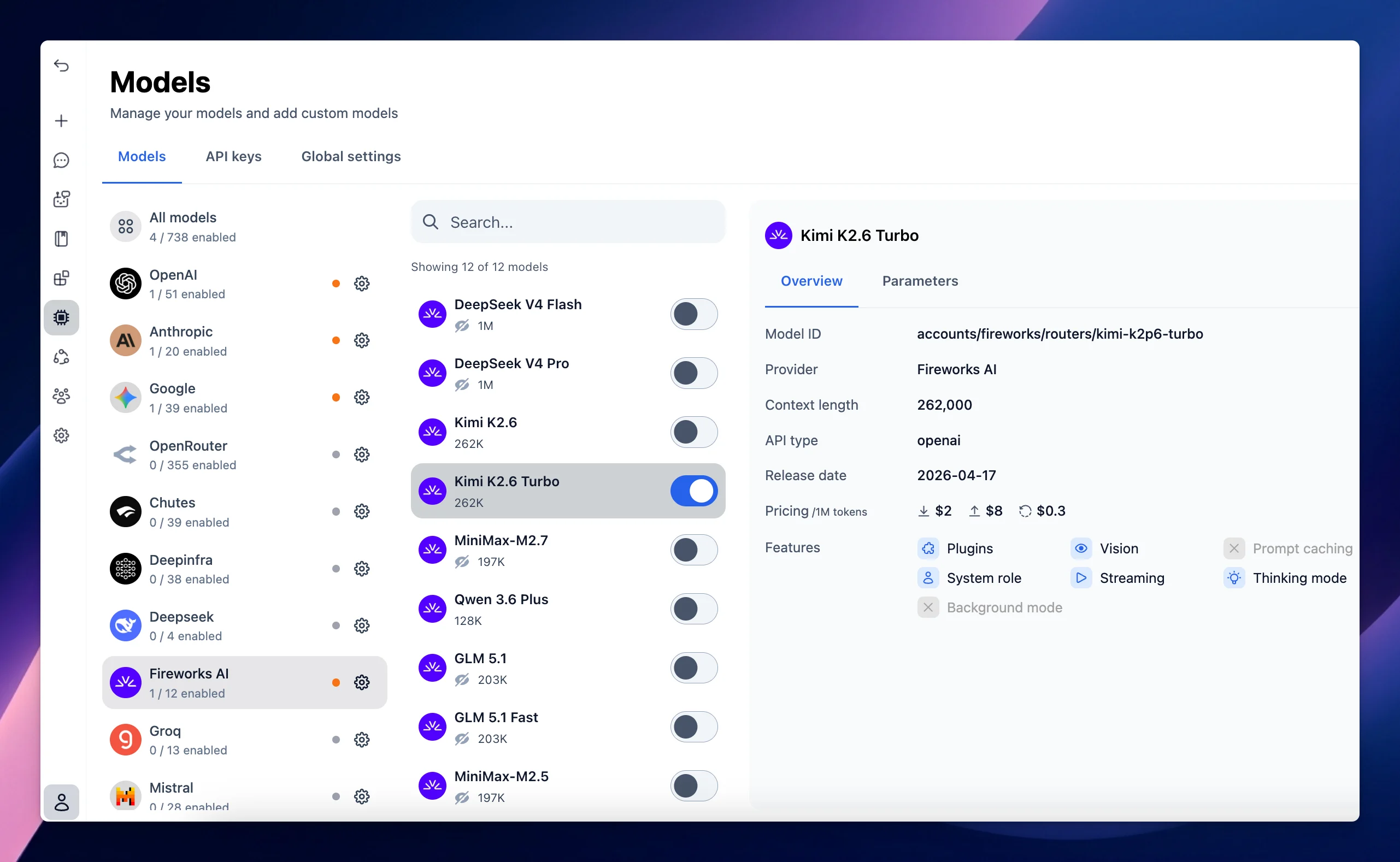The image size is (1400, 862).
Task: Click the Kimi K2.6 Turbo detail header title
Action: click(x=859, y=235)
